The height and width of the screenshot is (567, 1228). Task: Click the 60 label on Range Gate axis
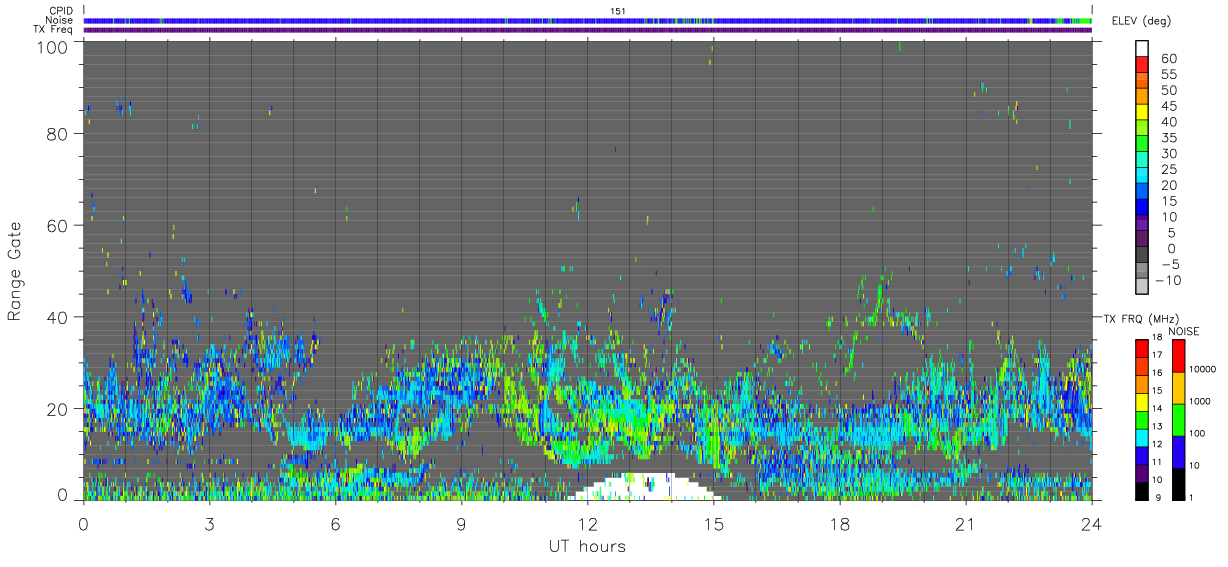coord(57,225)
